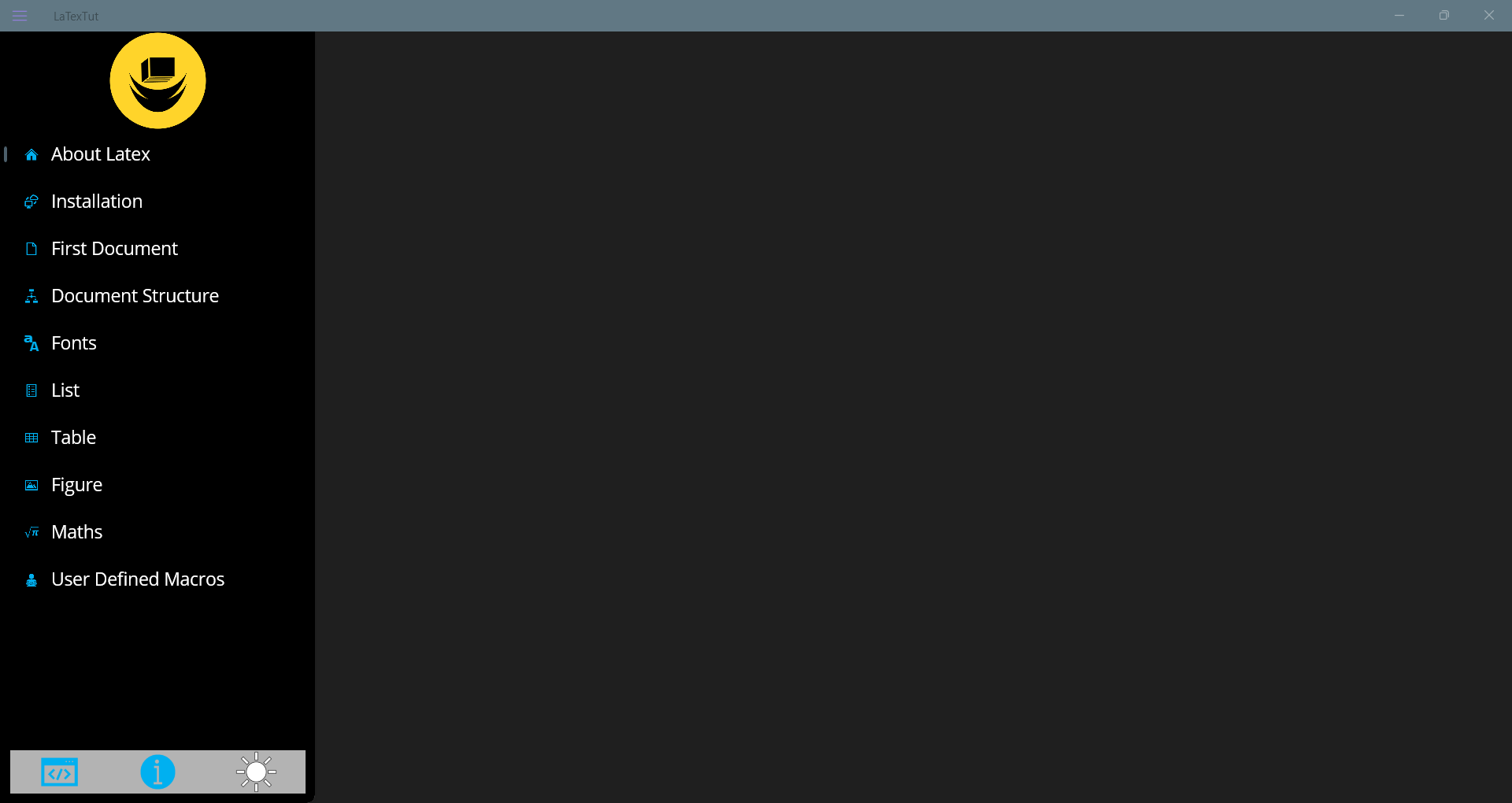Click the square root Maths icon
Image resolution: width=1512 pixels, height=803 pixels.
coord(31,532)
